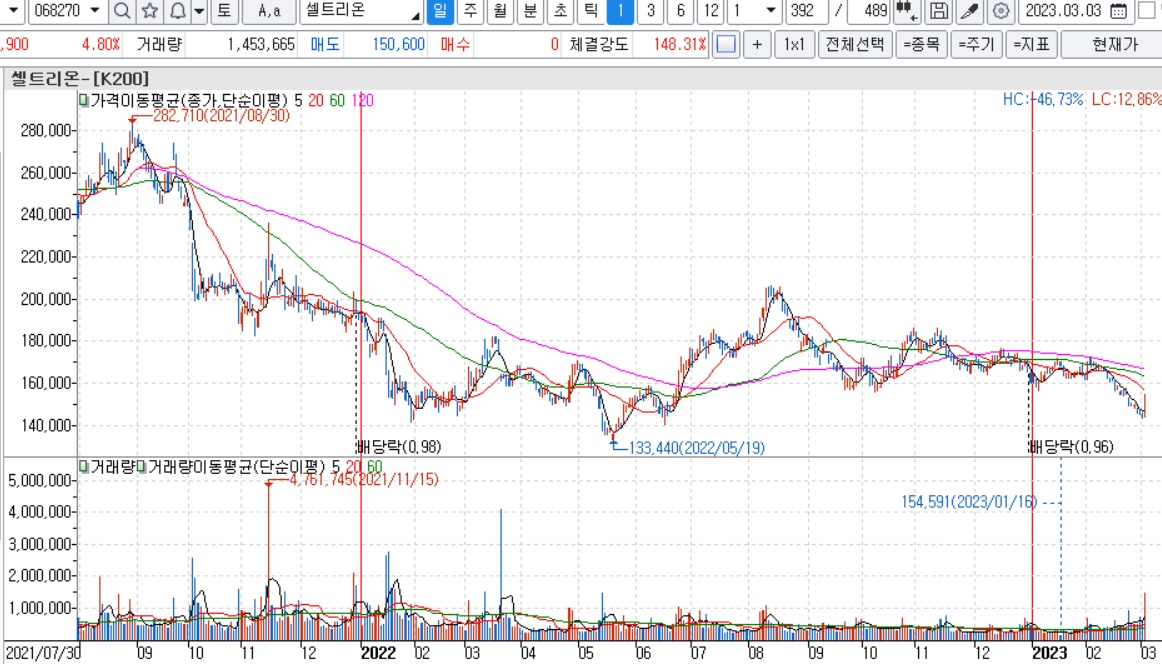Image resolution: width=1162 pixels, height=664 pixels.
Task: Click the 2022 year label on time axis
Action: click(378, 653)
